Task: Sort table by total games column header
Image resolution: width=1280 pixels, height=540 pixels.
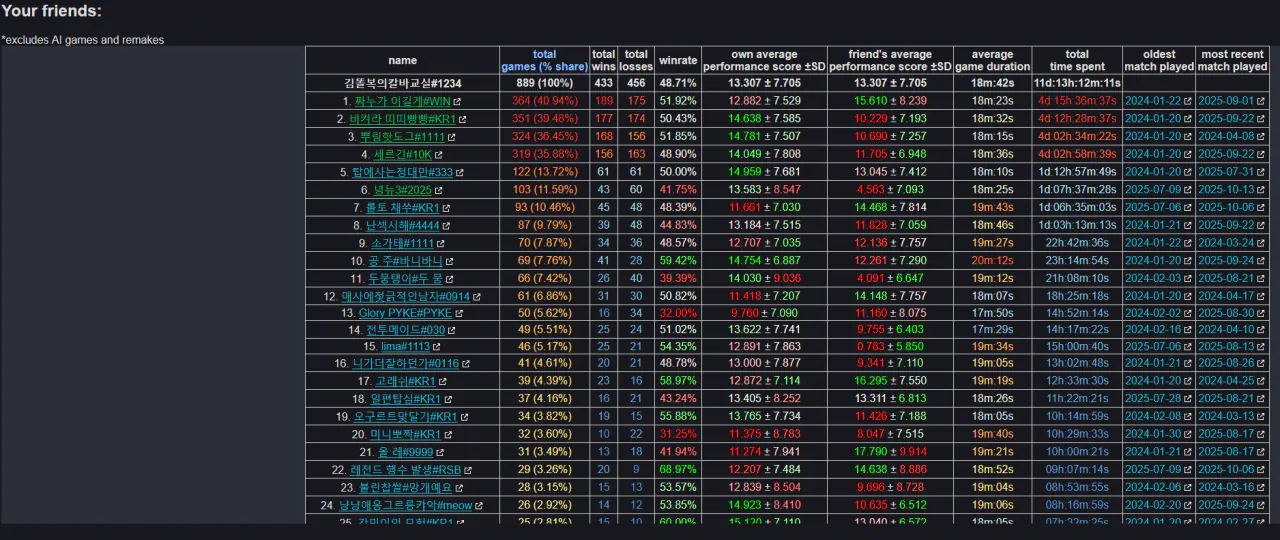Action: tap(544, 60)
